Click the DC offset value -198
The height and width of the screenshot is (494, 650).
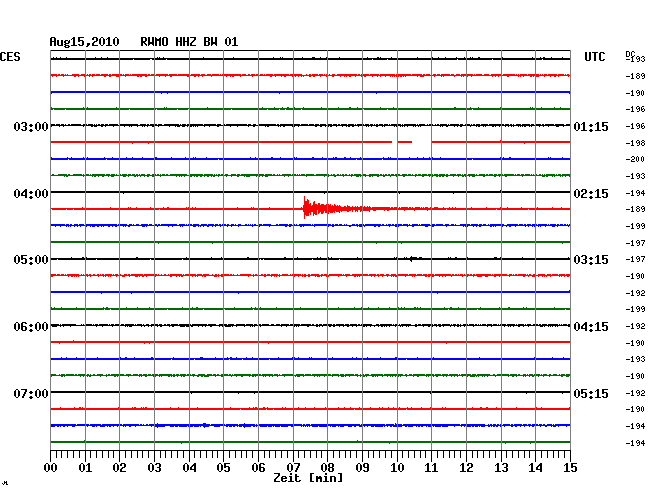pos(635,143)
